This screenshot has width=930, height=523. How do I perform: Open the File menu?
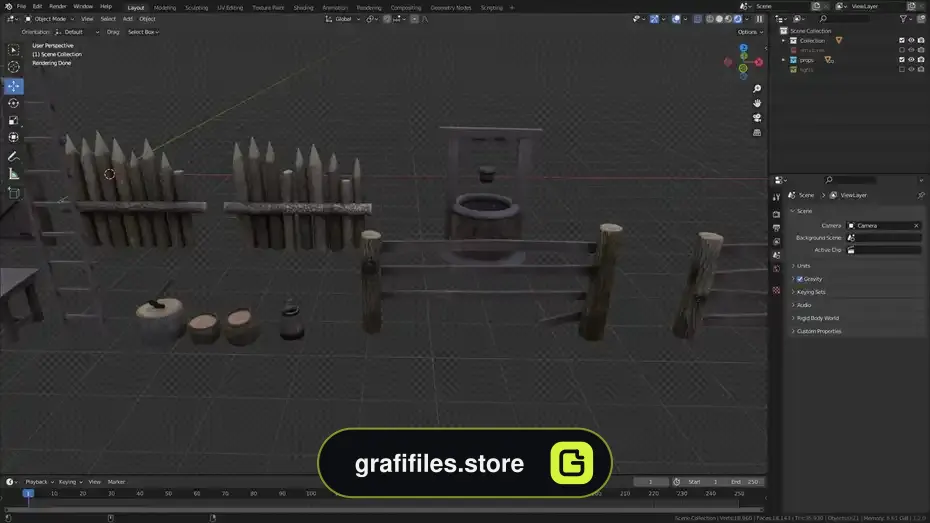[x=21, y=7]
